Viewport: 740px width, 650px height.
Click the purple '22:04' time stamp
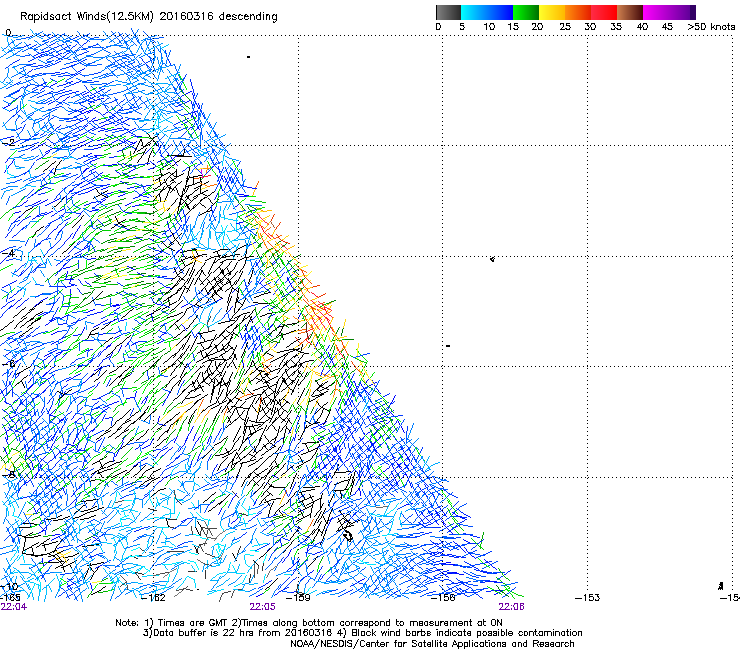14,607
